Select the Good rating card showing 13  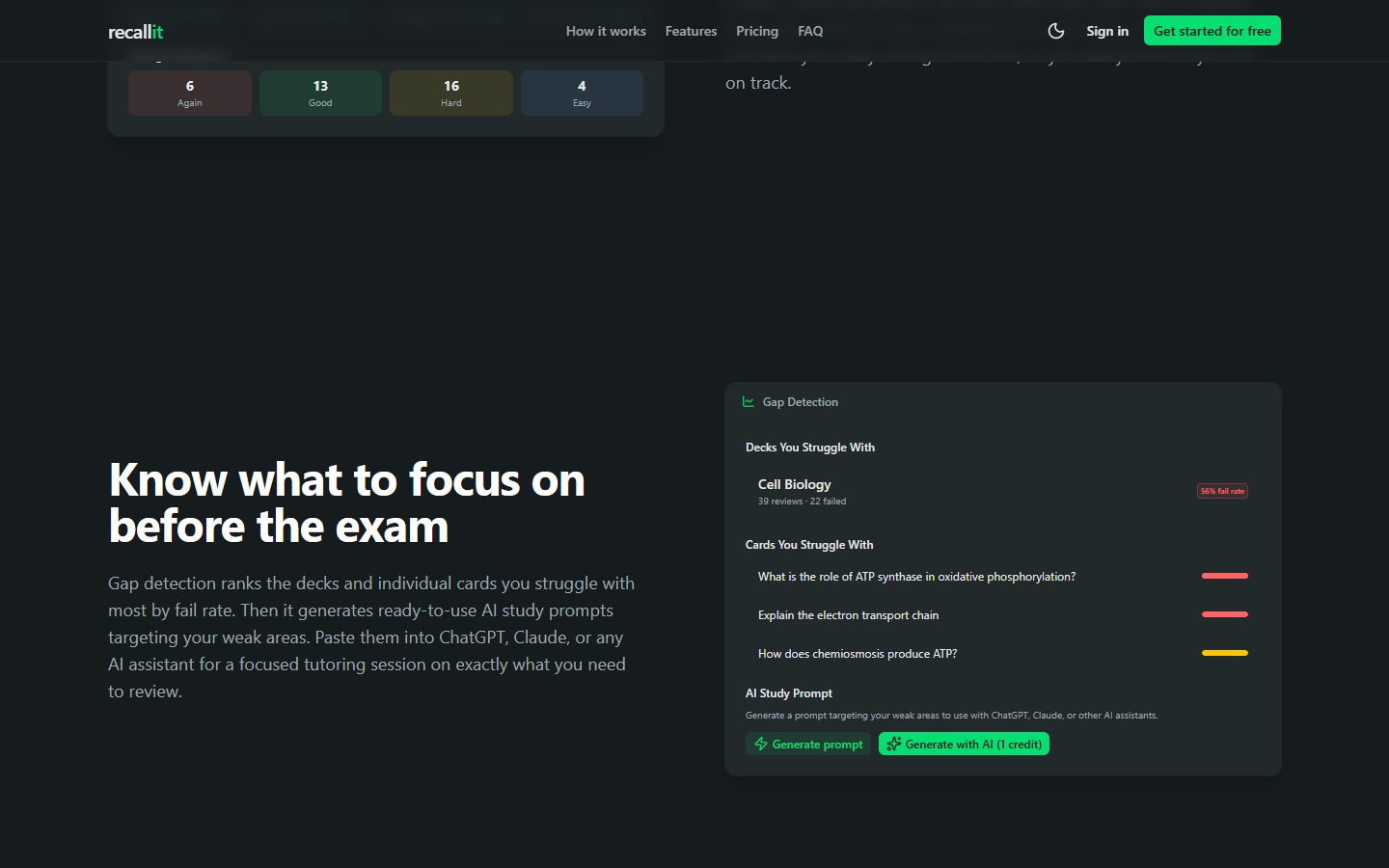(x=320, y=93)
